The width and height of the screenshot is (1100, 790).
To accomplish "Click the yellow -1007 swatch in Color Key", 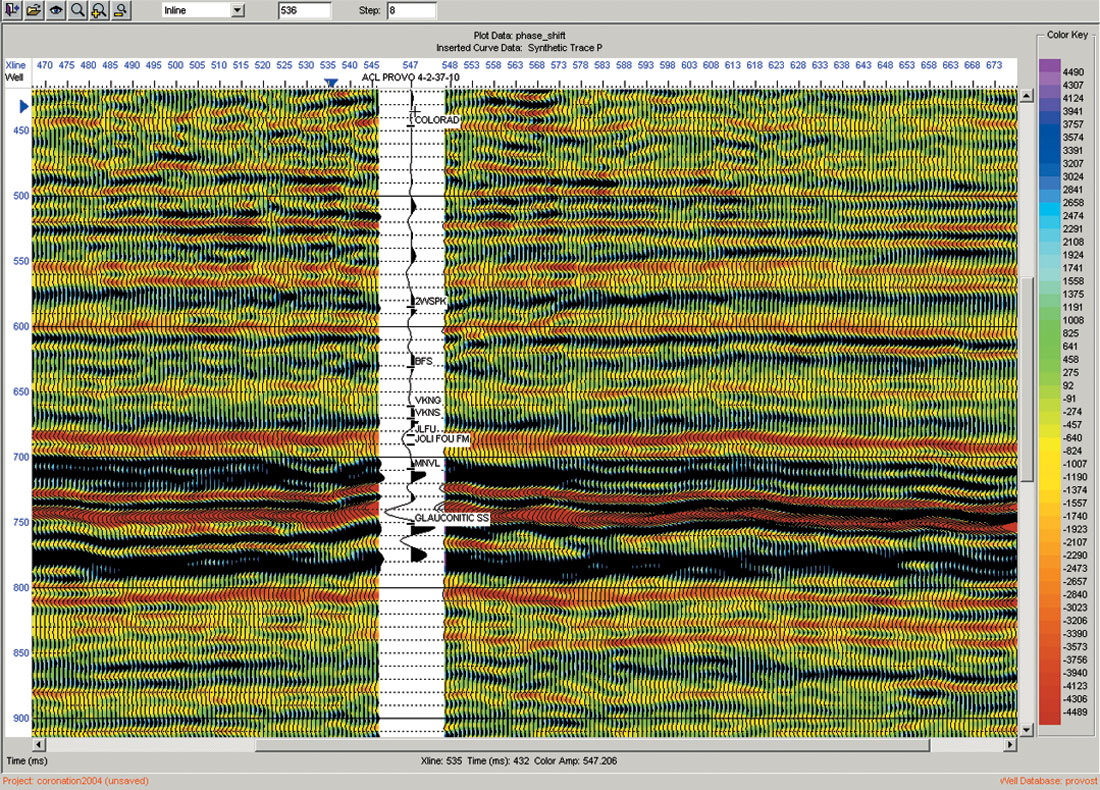I will (1049, 464).
